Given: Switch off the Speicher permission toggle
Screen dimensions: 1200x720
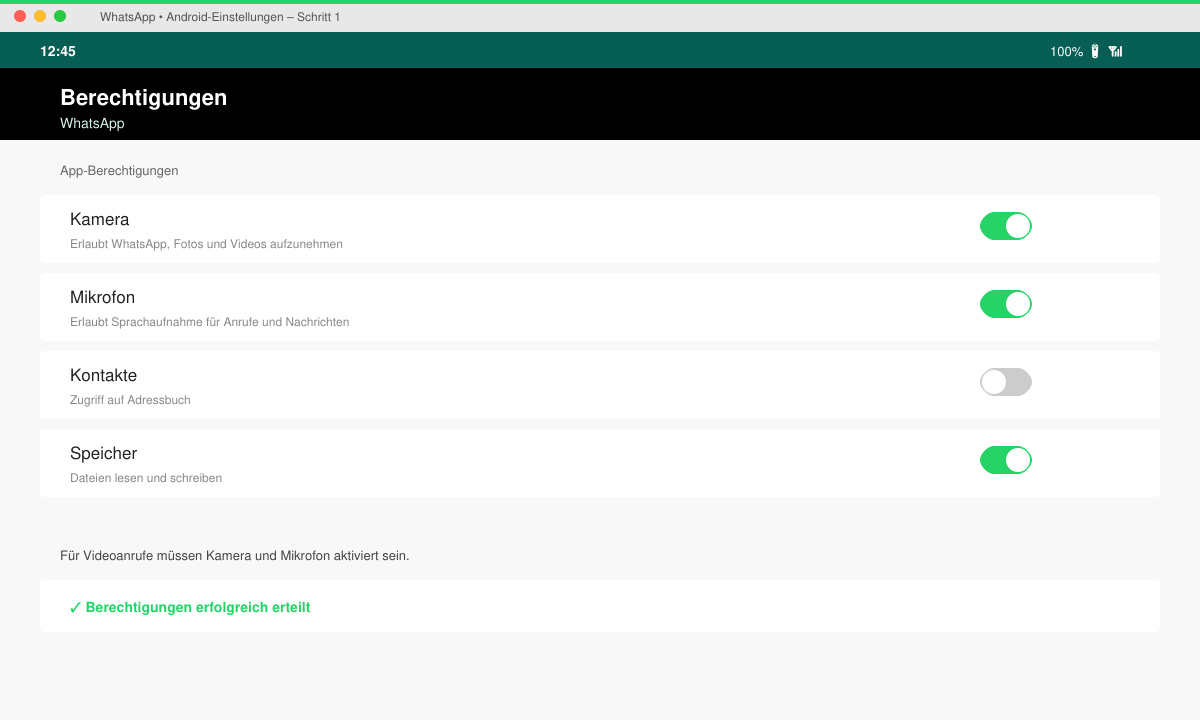Looking at the screenshot, I should click(x=1005, y=460).
